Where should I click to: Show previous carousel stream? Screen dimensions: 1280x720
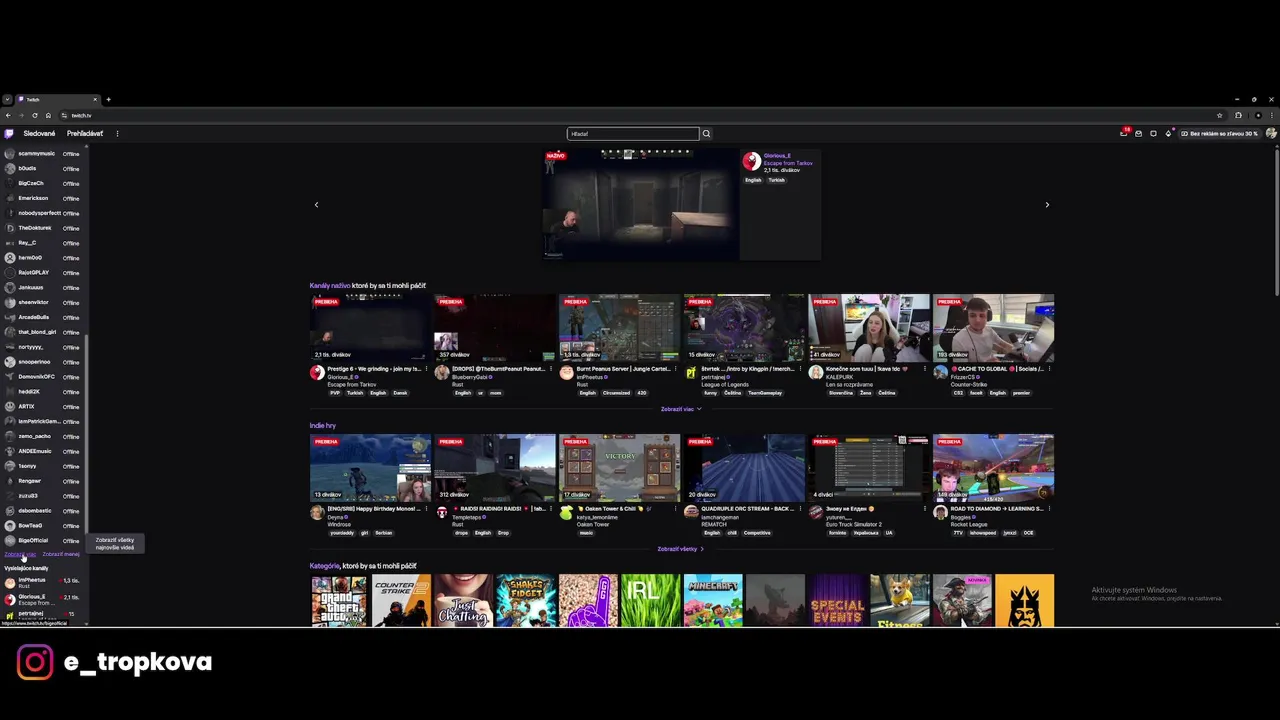point(316,204)
